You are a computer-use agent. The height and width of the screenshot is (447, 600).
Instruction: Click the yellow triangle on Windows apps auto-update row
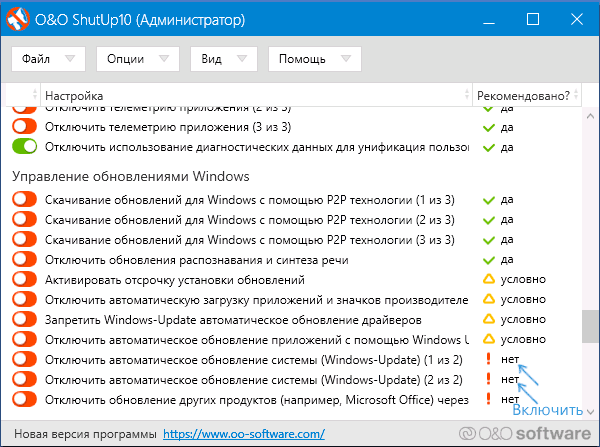click(489, 339)
